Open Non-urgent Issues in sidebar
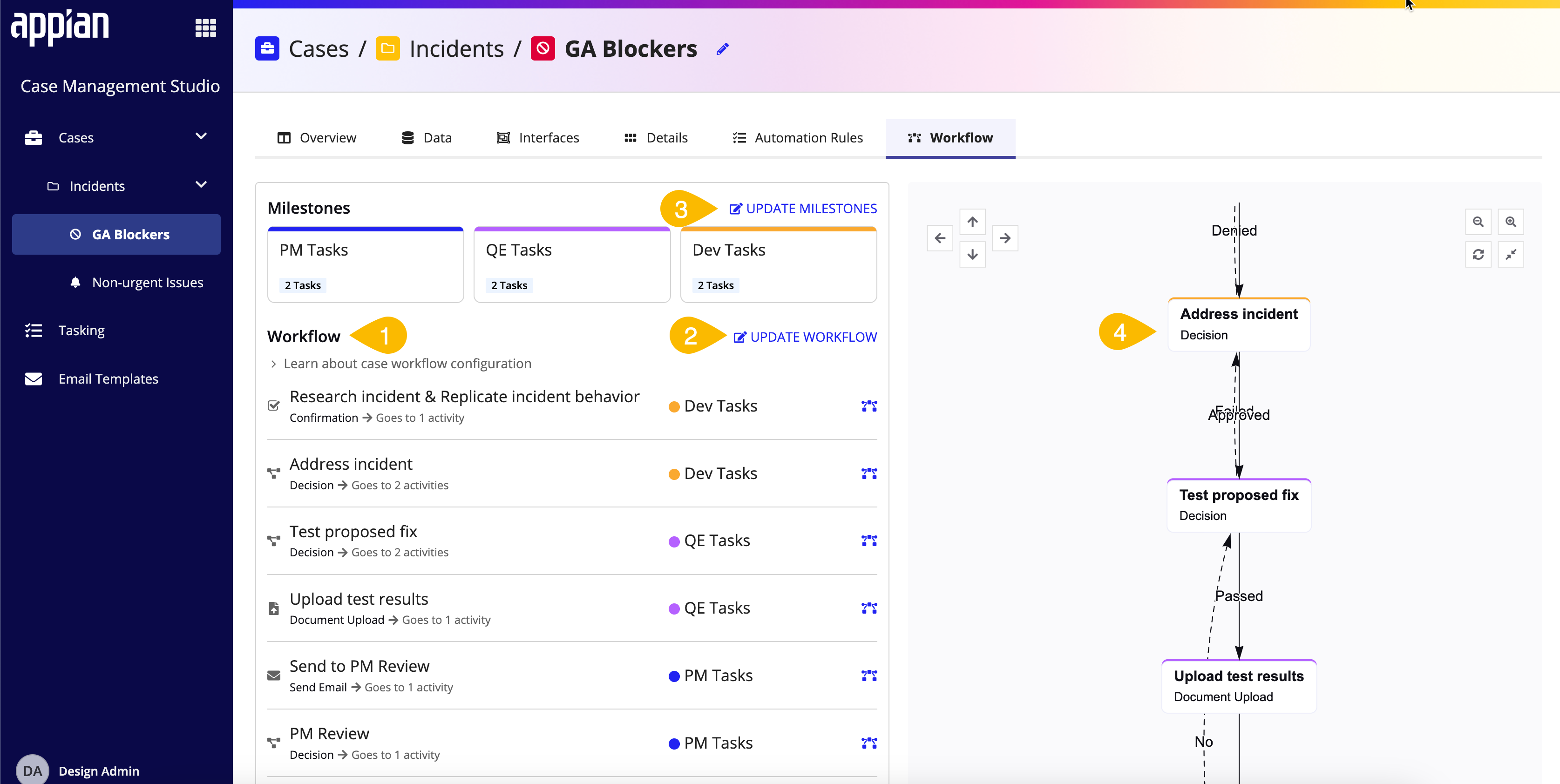Image resolution: width=1560 pixels, height=784 pixels. pos(147,282)
